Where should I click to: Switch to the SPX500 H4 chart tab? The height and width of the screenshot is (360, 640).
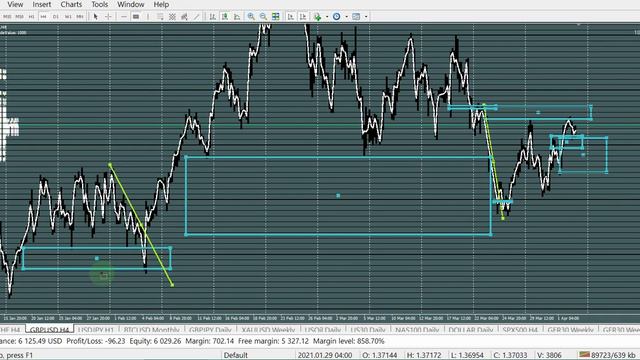pyautogui.click(x=520, y=330)
